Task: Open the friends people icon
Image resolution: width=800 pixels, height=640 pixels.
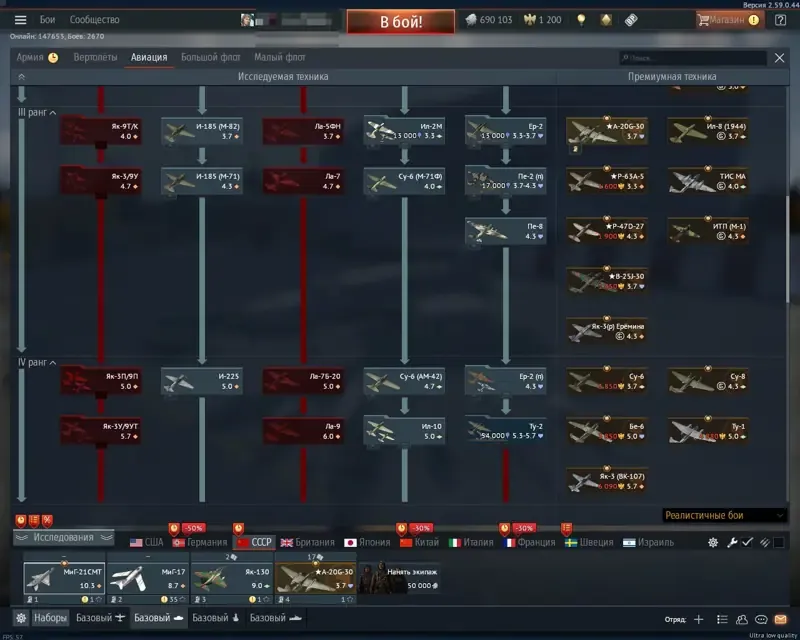Action: 741,619
